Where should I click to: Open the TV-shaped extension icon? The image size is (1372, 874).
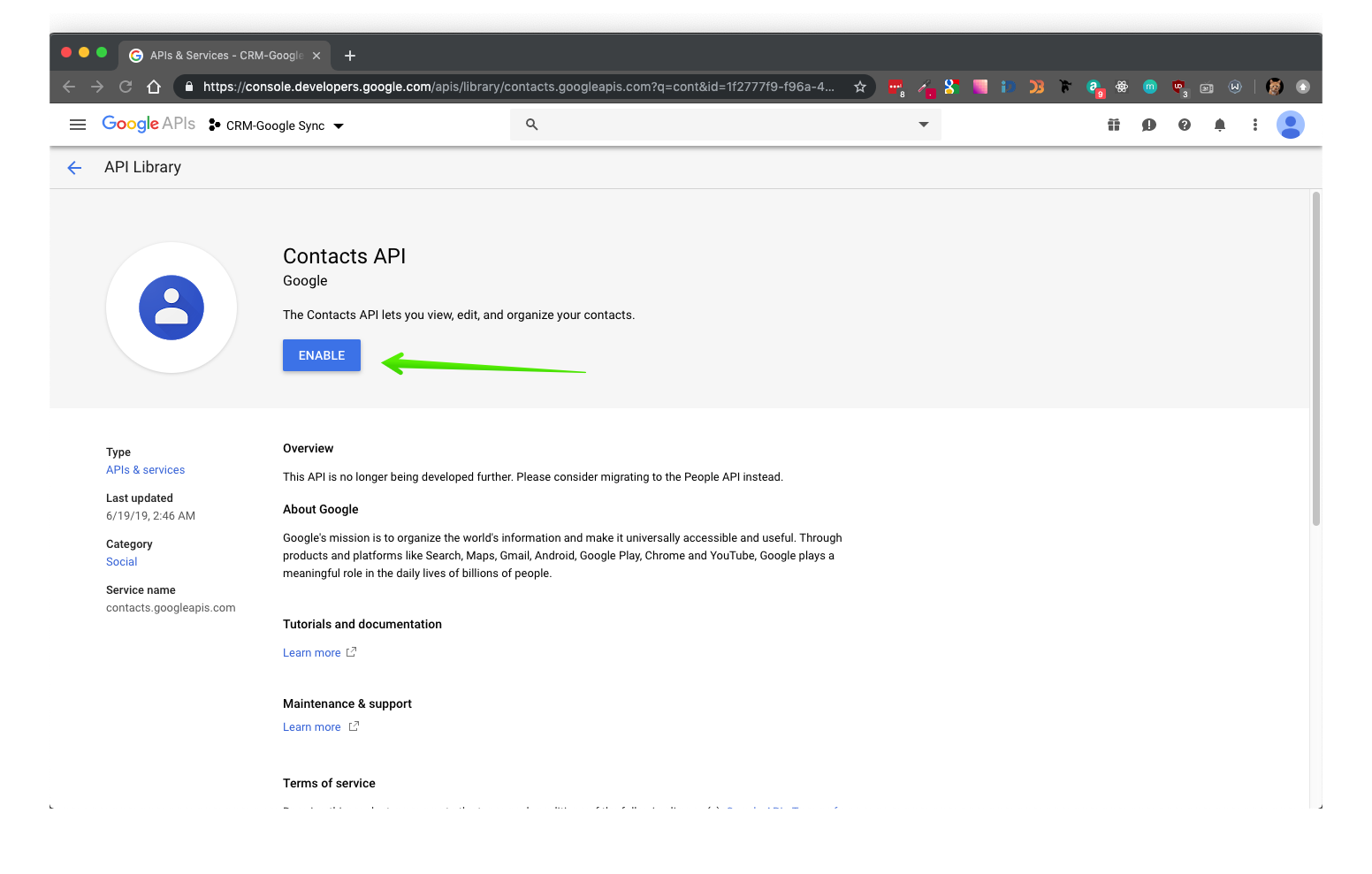pos(1207,87)
